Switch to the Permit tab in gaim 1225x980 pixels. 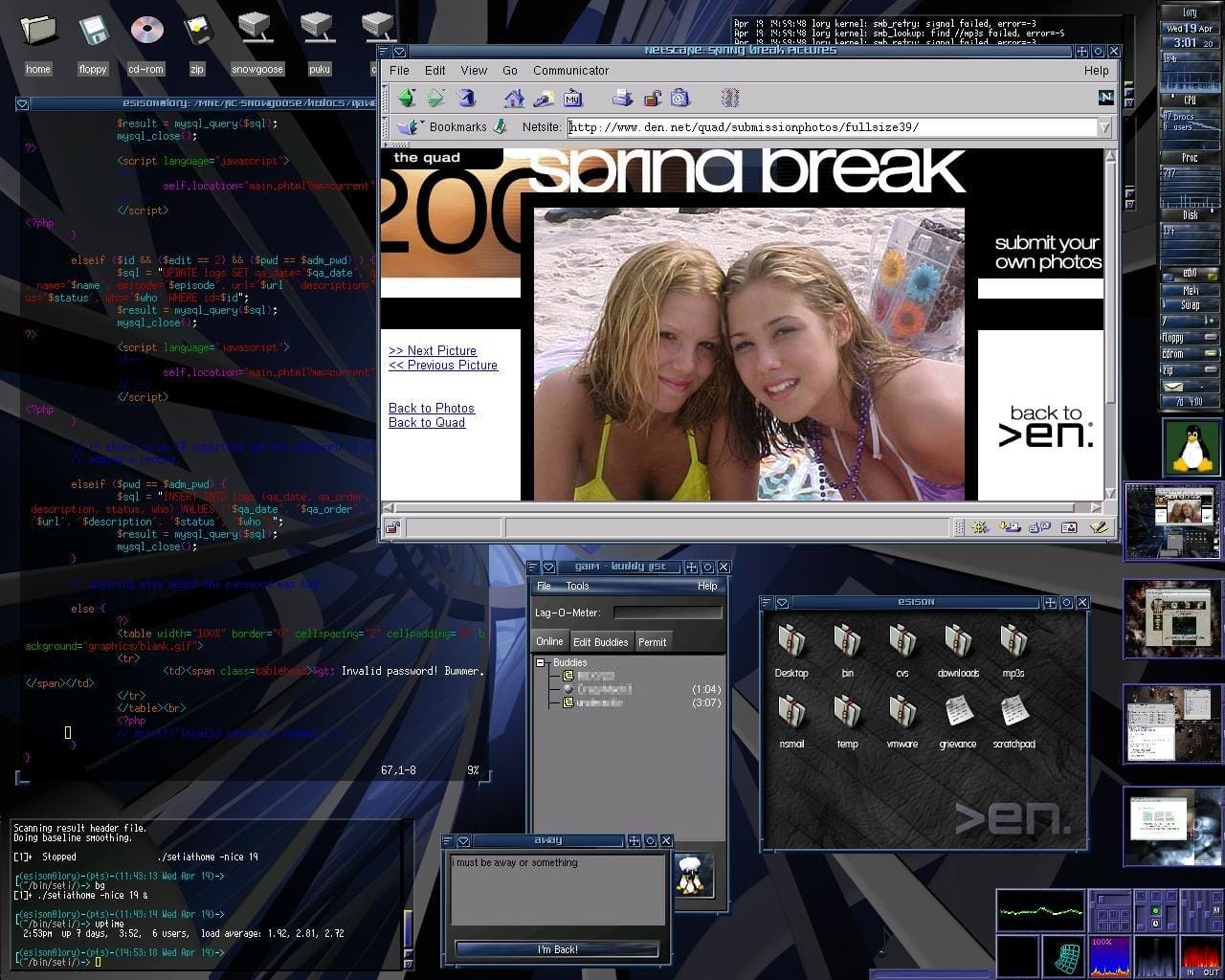point(653,641)
